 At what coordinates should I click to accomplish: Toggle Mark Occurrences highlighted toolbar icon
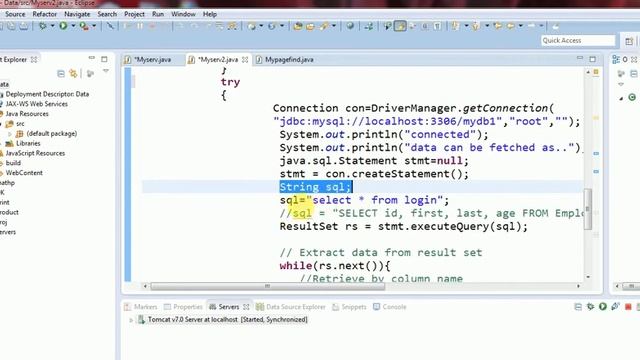[x=400, y=26]
